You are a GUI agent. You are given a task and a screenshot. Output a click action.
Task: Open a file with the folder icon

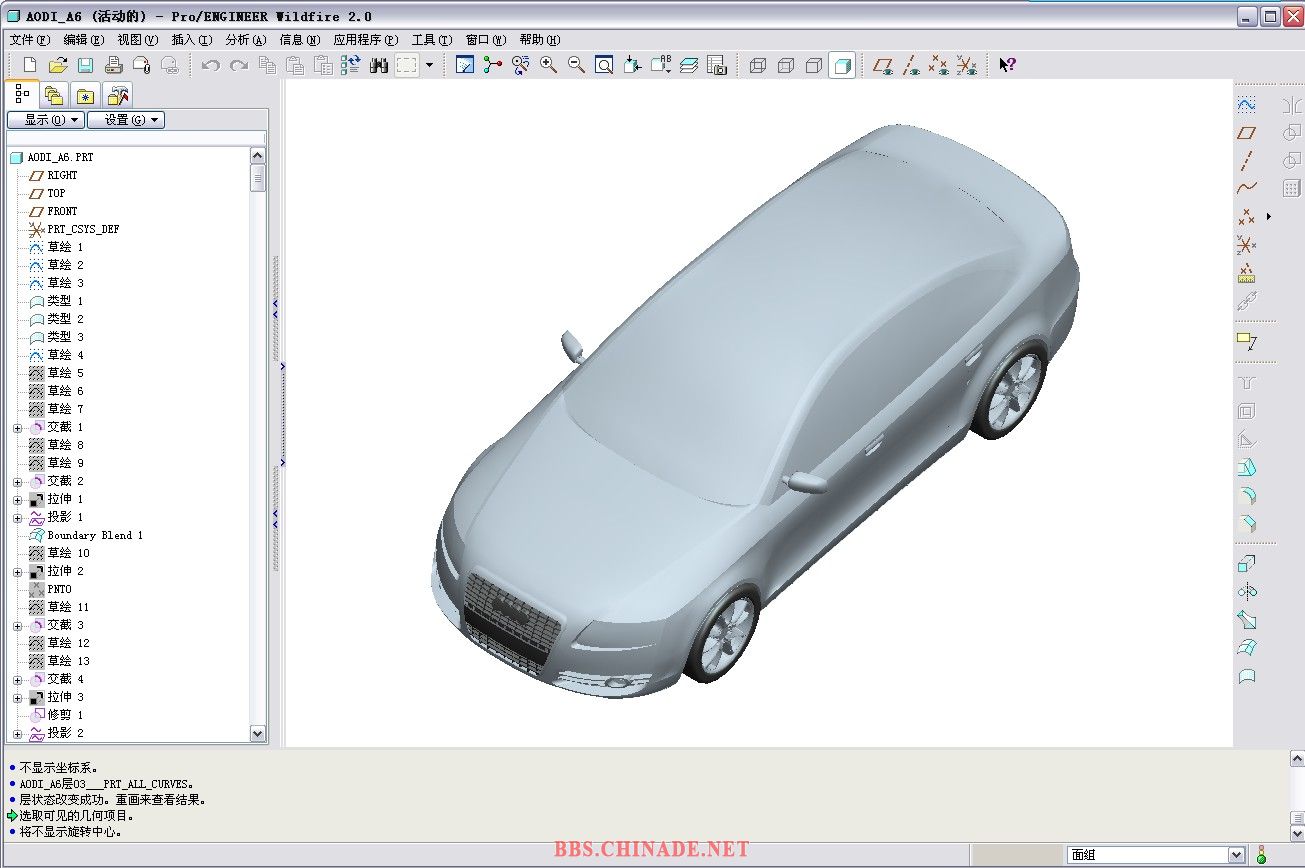tap(58, 65)
